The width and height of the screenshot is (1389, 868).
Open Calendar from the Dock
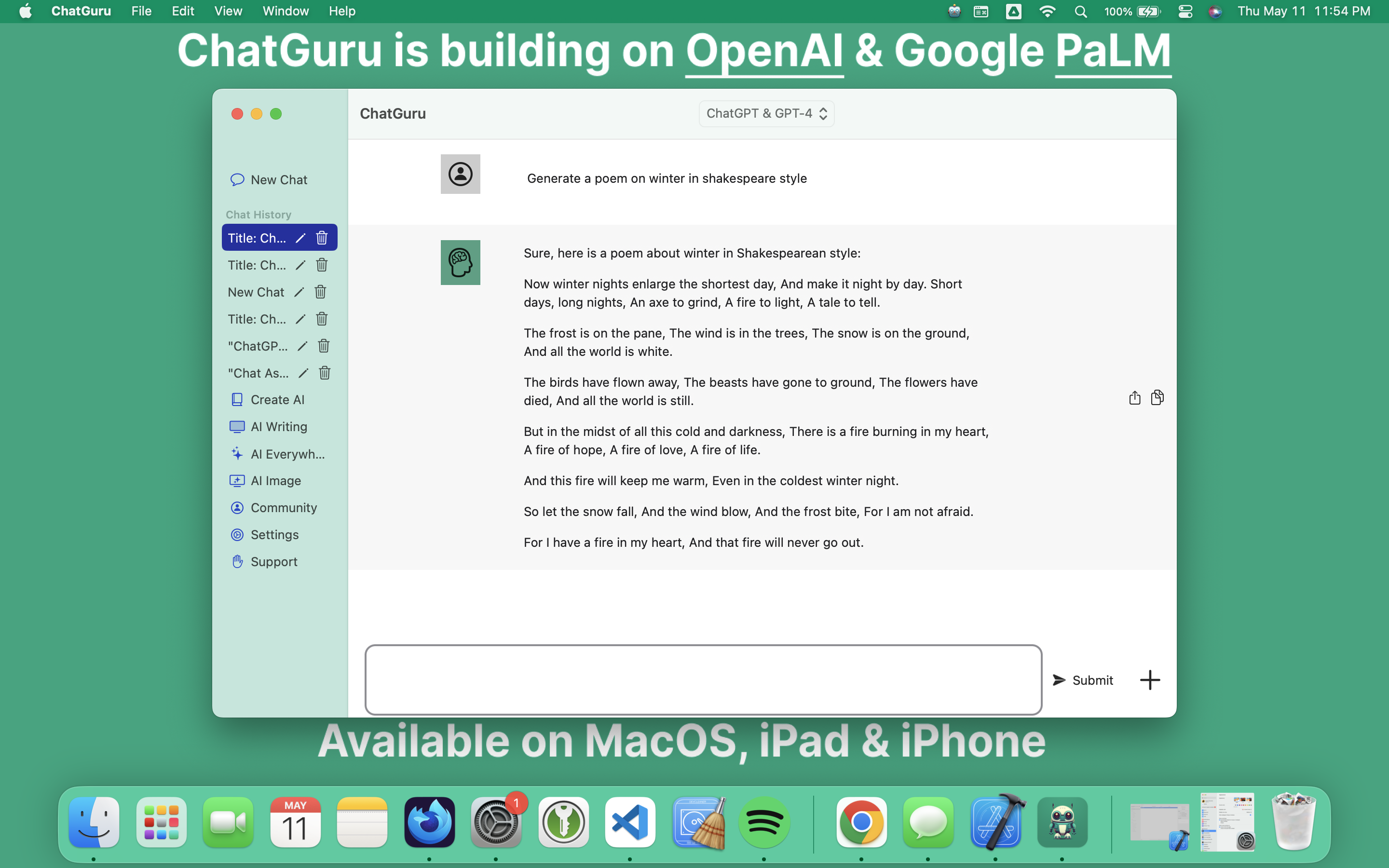295,822
